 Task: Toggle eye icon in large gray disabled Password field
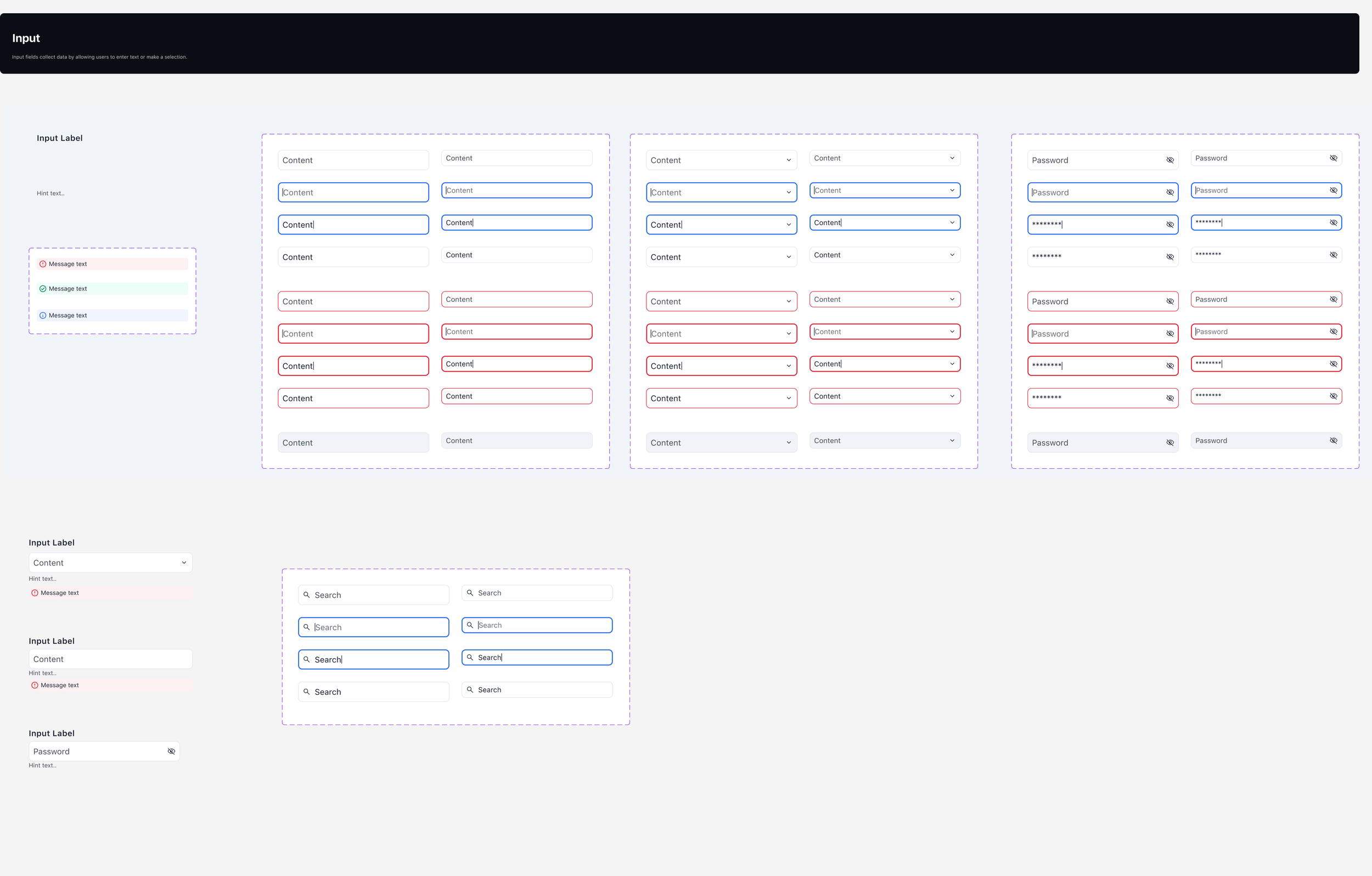[x=1169, y=443]
